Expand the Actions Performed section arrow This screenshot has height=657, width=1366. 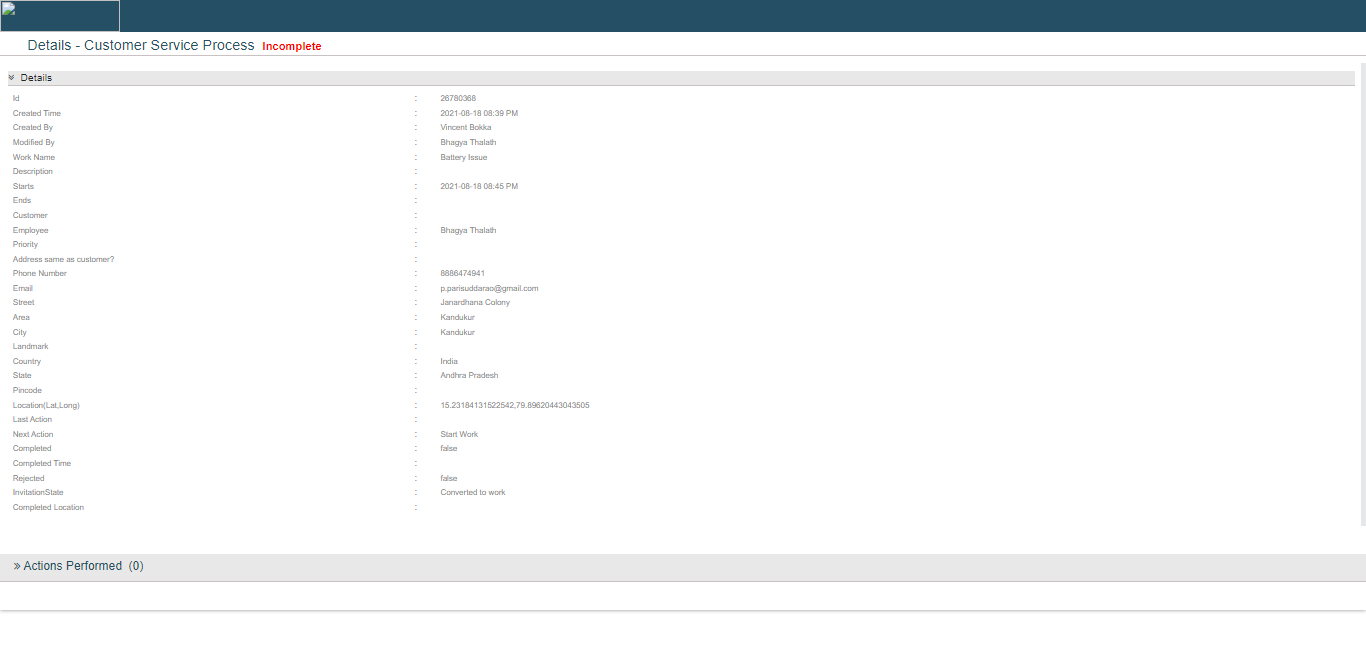[x=17, y=566]
